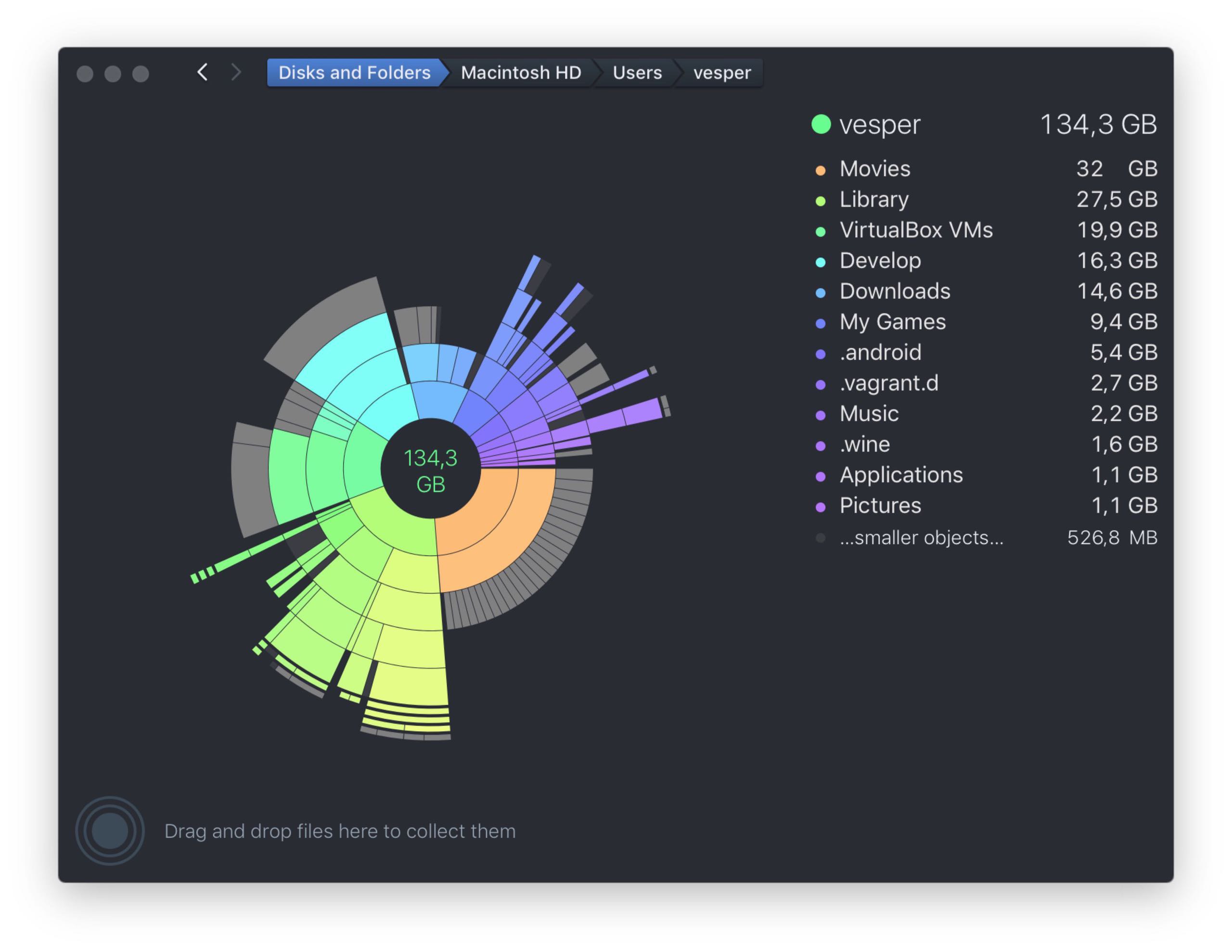Image resolution: width=1232 pixels, height=952 pixels.
Task: Click the collector drop target circle
Action: (x=109, y=831)
